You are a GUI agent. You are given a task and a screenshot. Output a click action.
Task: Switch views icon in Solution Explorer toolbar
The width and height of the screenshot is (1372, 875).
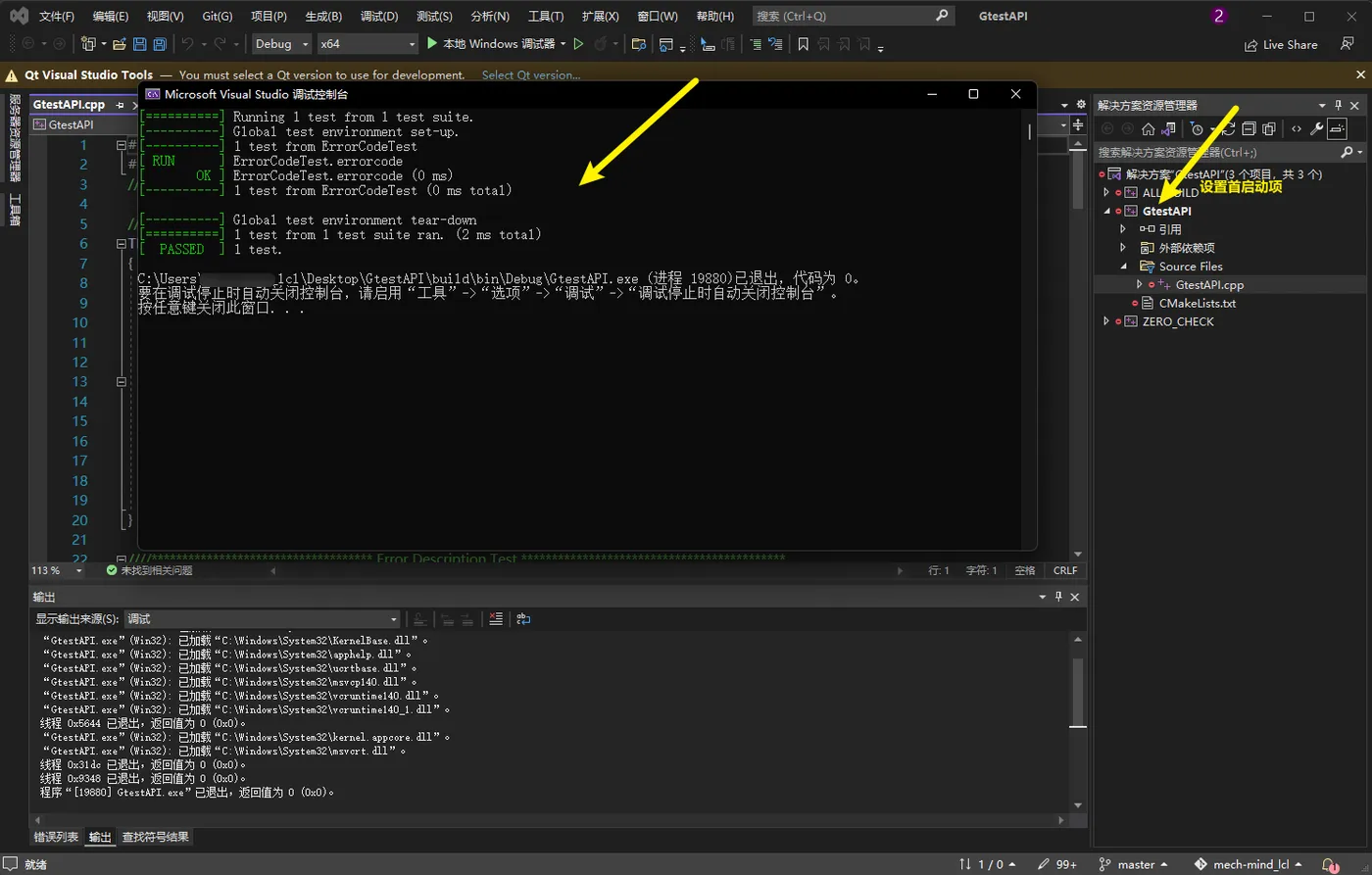(x=1168, y=128)
